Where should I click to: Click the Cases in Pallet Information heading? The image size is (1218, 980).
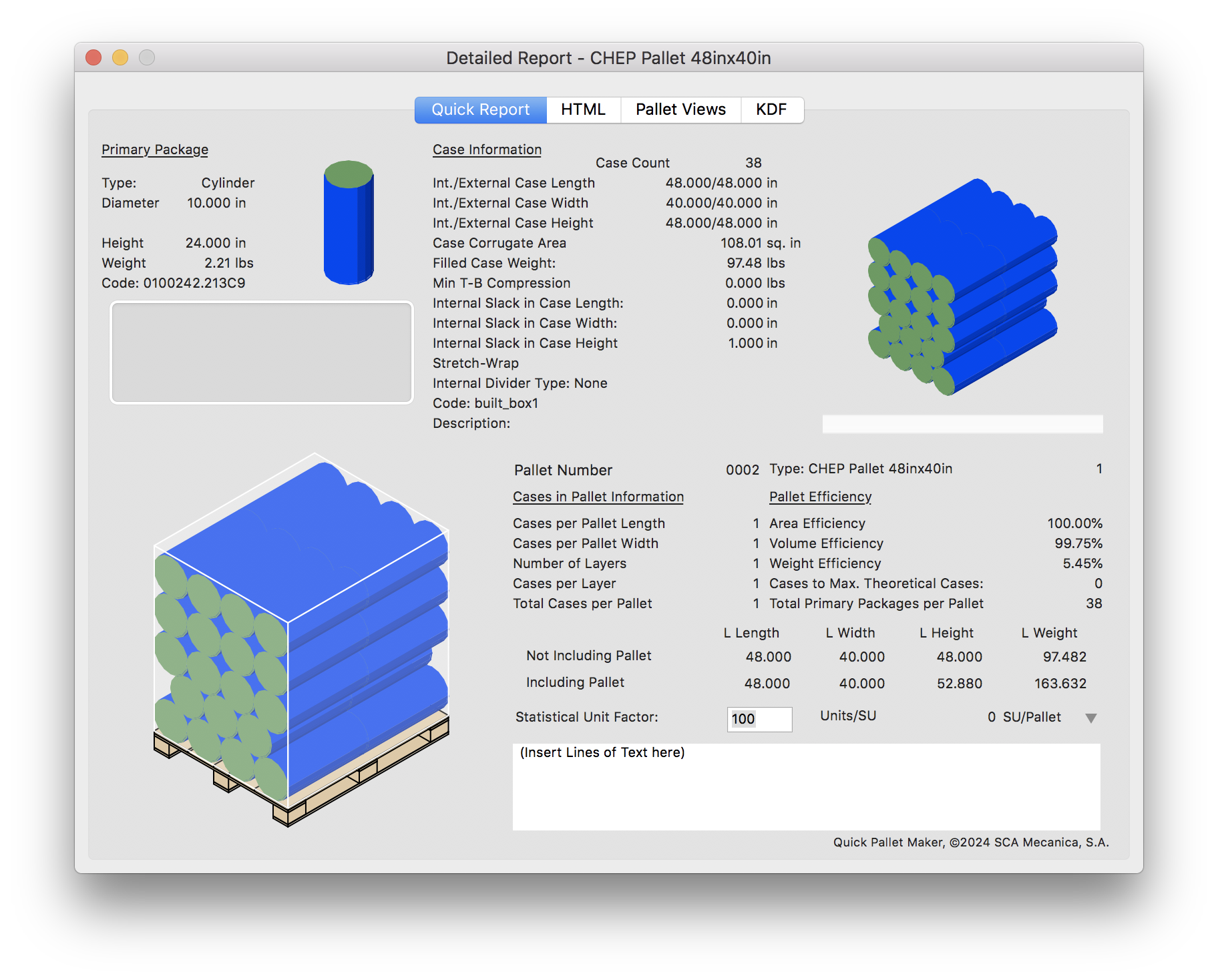click(x=598, y=497)
